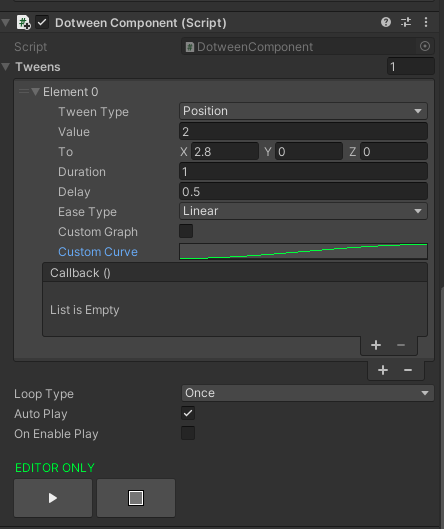
Task: Add a new tween element with plus
Action: coord(383,370)
